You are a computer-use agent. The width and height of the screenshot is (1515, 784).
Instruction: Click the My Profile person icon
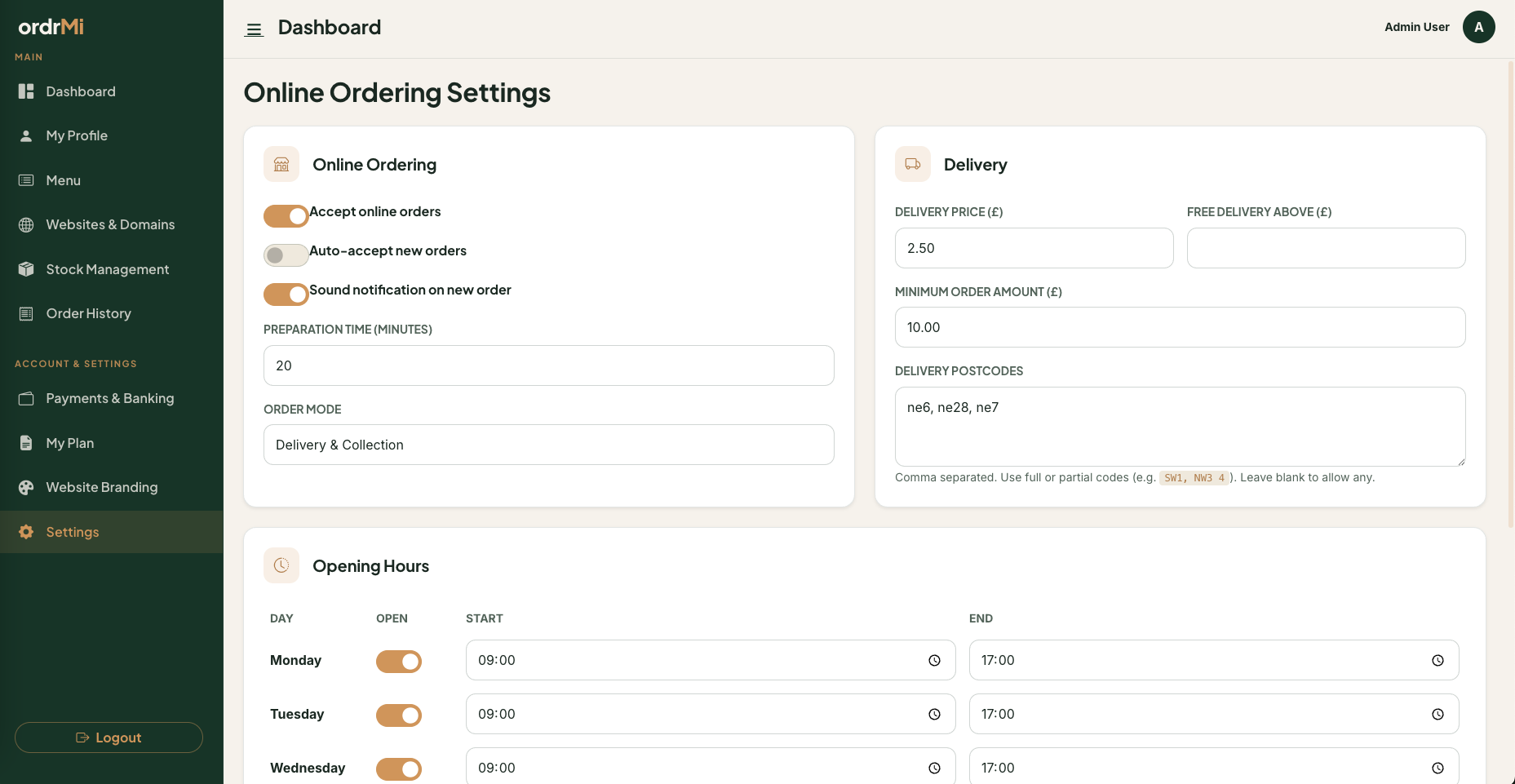tap(26, 135)
